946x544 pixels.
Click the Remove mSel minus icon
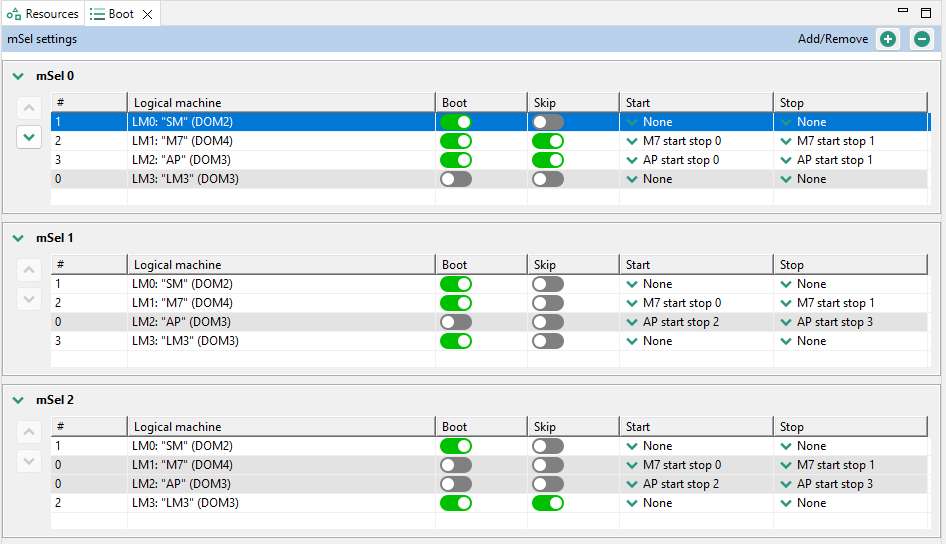[921, 39]
